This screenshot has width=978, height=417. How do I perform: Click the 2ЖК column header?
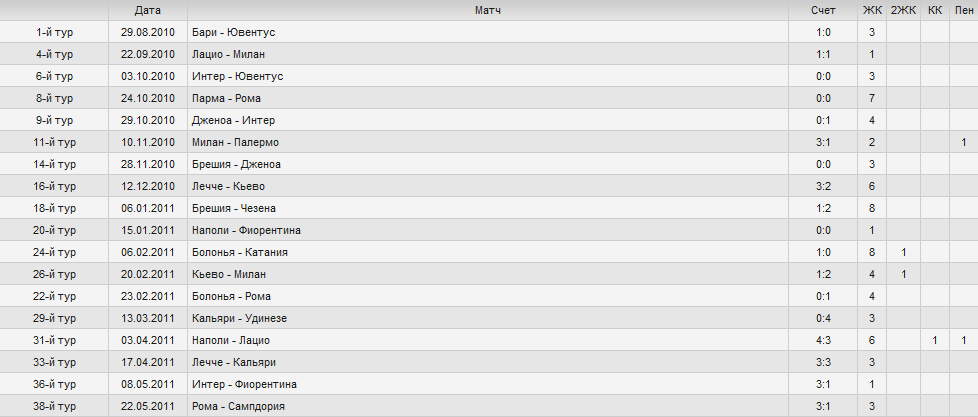point(903,11)
